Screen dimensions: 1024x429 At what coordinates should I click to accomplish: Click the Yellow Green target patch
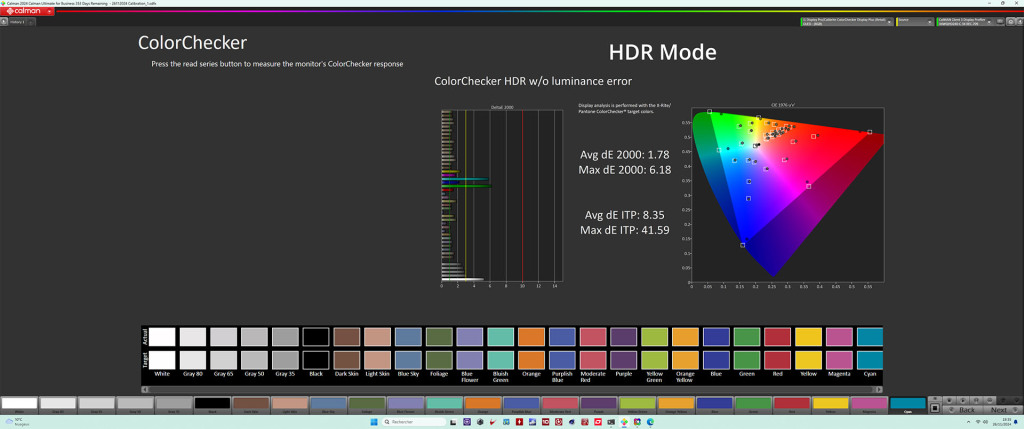pyautogui.click(x=654, y=360)
